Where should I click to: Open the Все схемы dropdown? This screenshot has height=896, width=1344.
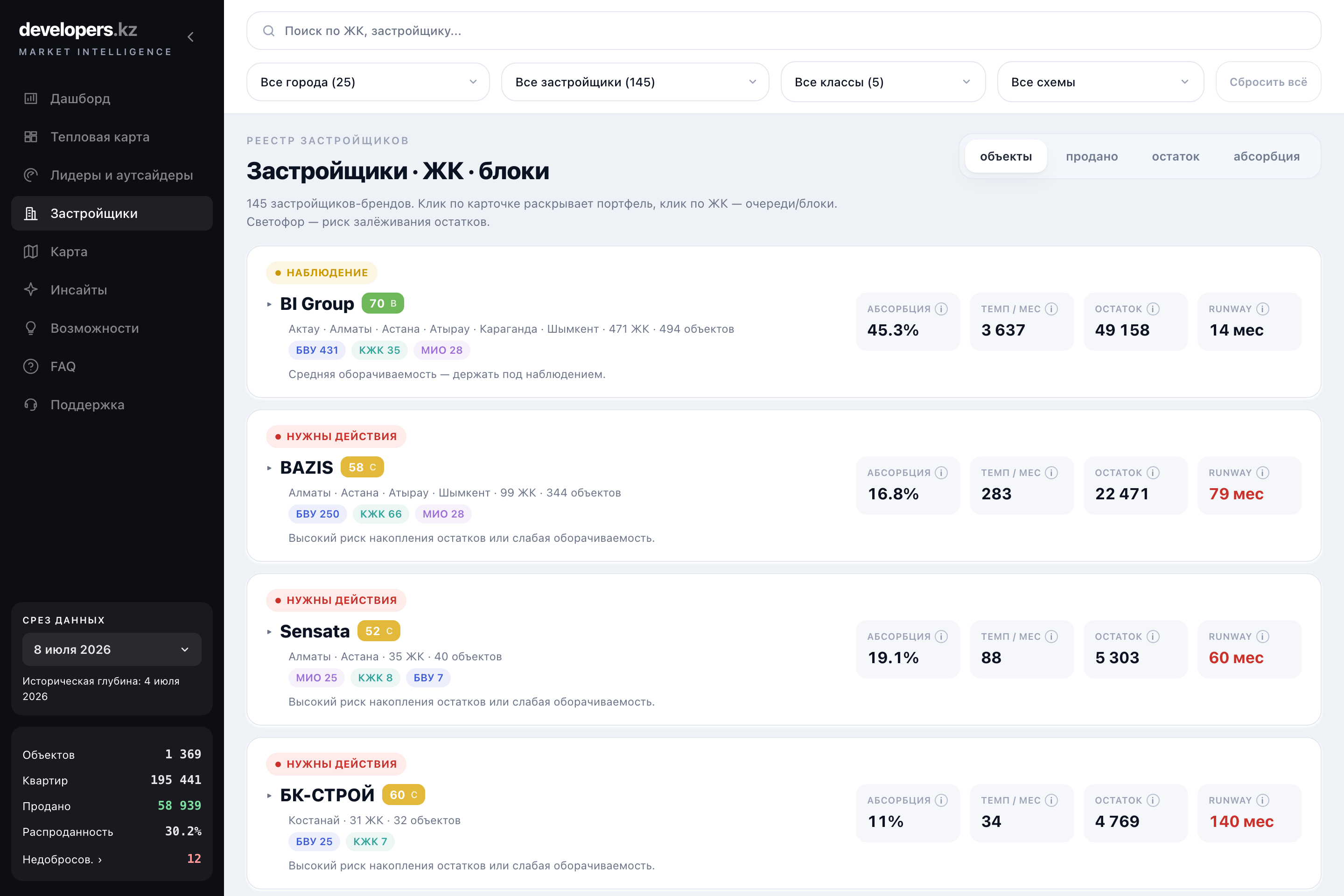(1100, 82)
